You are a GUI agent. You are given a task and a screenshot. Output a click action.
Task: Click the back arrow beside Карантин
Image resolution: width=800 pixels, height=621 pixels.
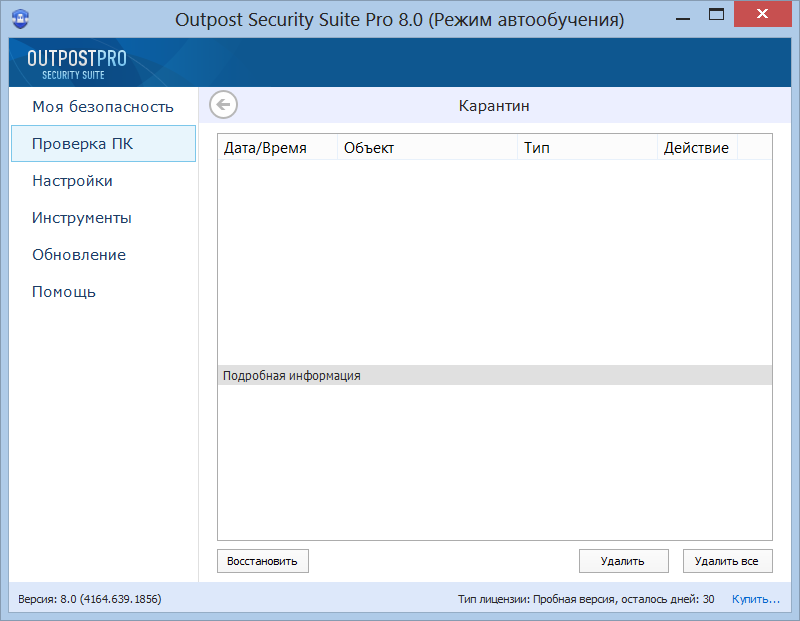pos(224,105)
